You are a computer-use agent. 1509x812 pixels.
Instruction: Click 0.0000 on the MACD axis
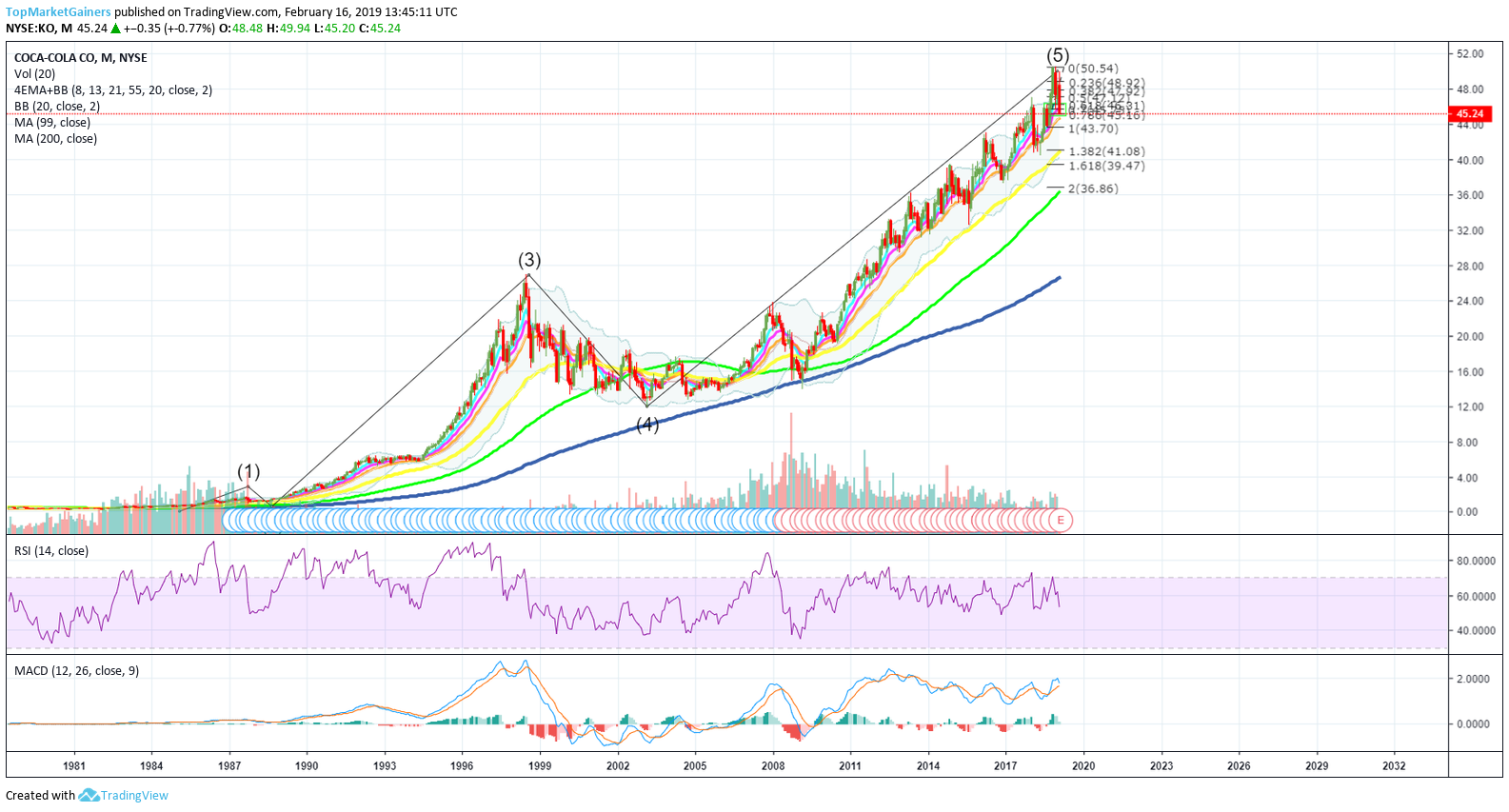point(1474,724)
